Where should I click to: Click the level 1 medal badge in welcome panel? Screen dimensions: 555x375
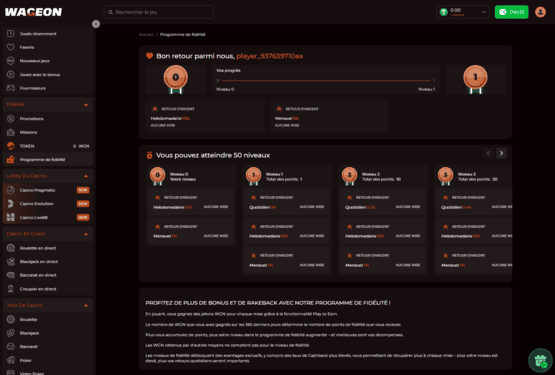click(x=475, y=79)
